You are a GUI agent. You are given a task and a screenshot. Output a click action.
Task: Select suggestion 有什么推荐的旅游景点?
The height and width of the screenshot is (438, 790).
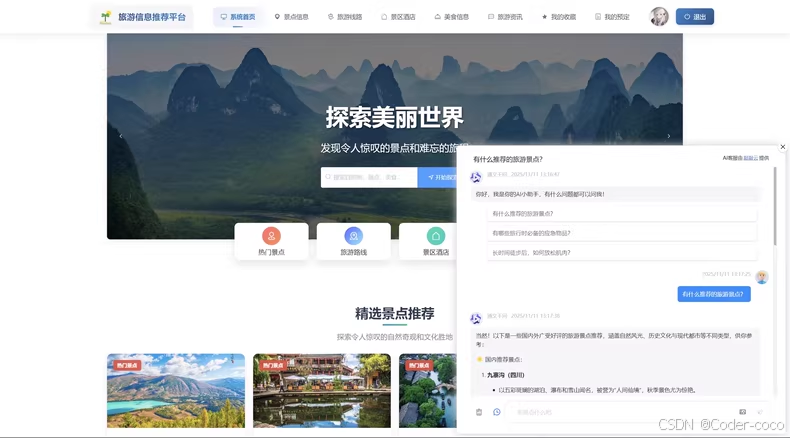coord(622,214)
